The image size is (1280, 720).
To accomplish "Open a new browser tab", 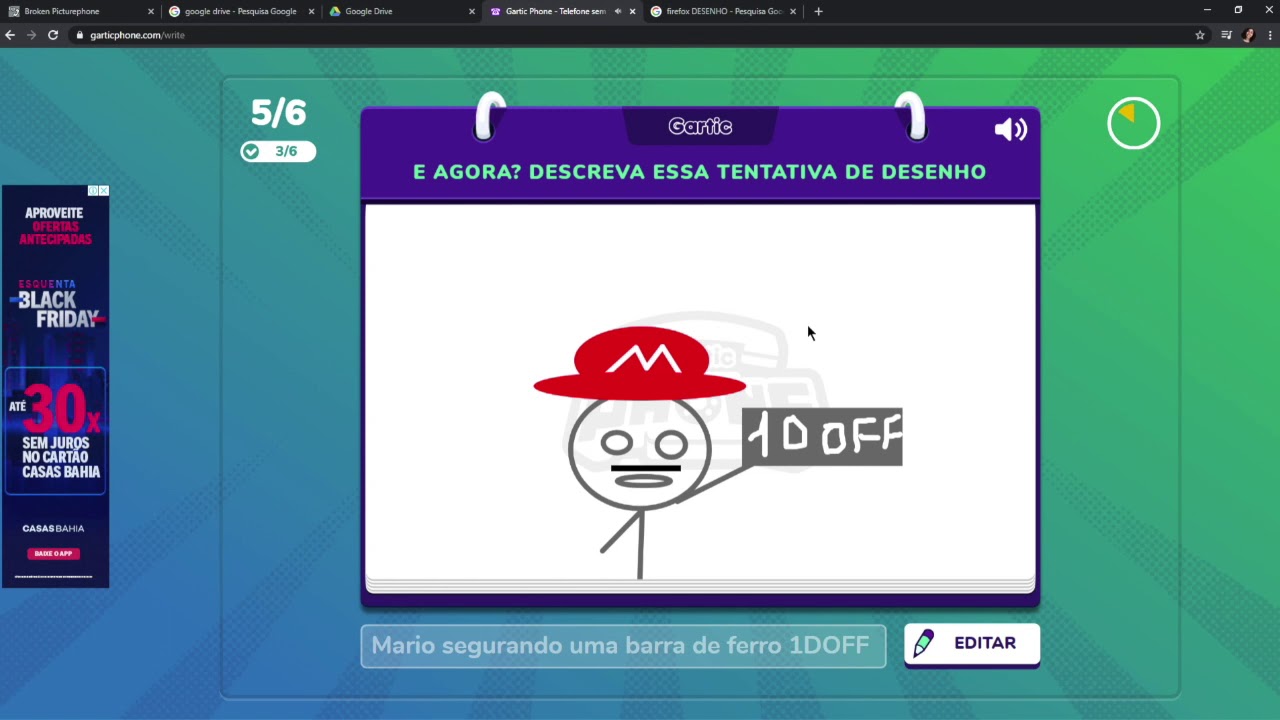I will (818, 11).
